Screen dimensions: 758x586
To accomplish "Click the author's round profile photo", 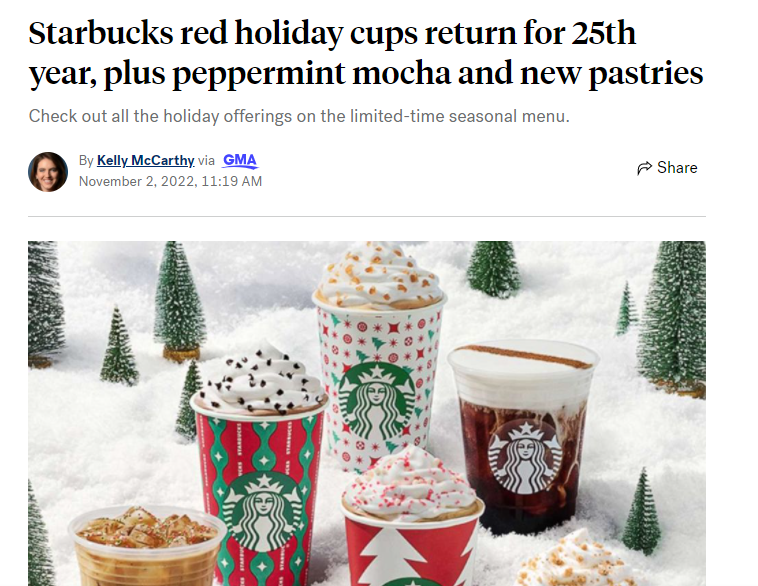I will click(x=48, y=172).
